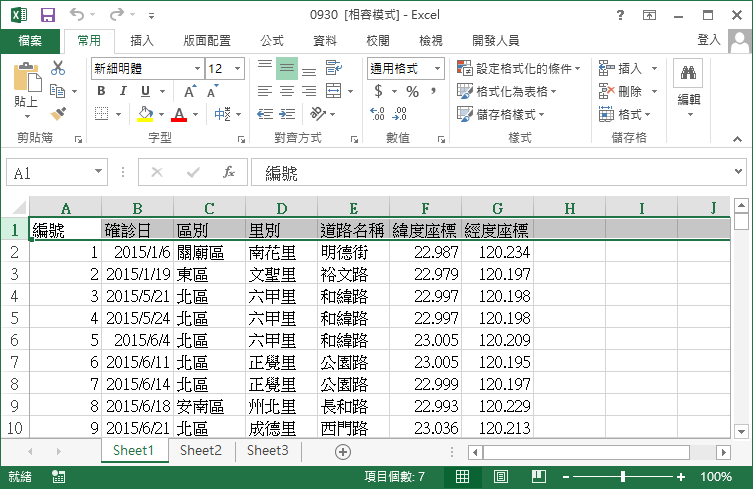Viewport: 753px width, 489px height.
Task: Expand the Name Box dropdown
Action: (98, 171)
